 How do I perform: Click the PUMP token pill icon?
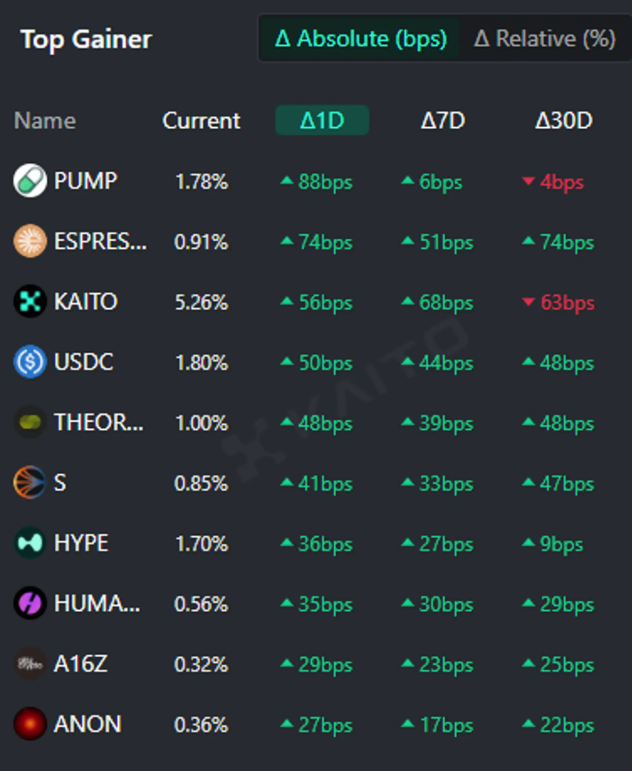click(30, 181)
